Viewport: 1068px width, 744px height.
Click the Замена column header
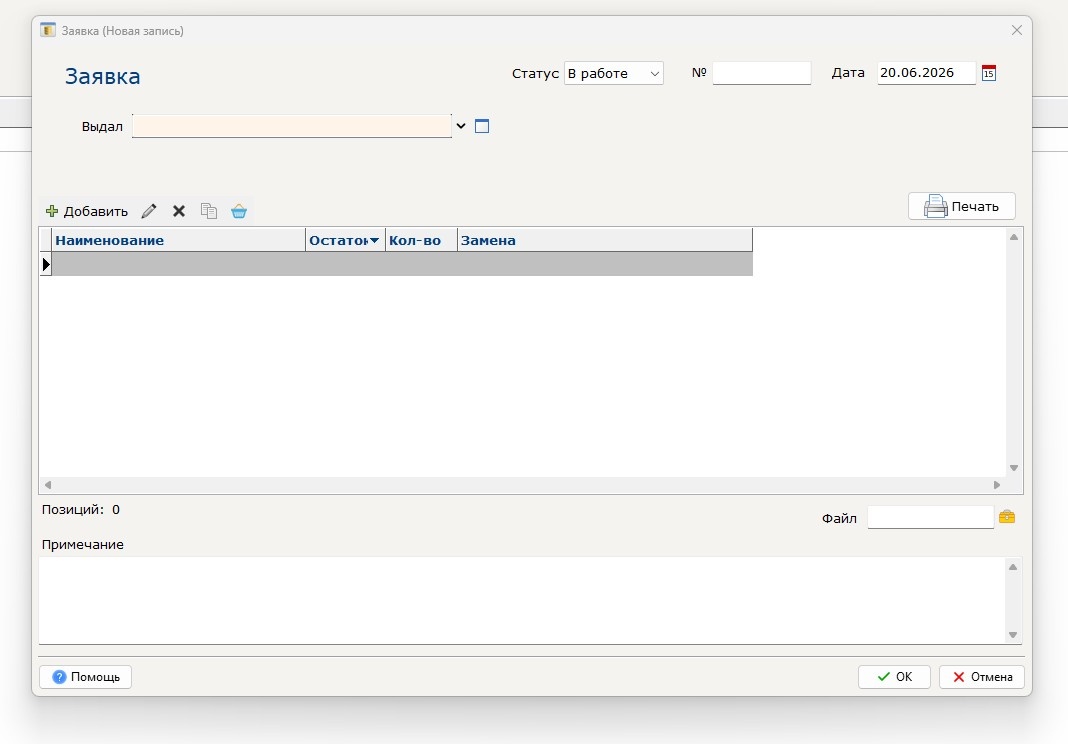tap(605, 241)
